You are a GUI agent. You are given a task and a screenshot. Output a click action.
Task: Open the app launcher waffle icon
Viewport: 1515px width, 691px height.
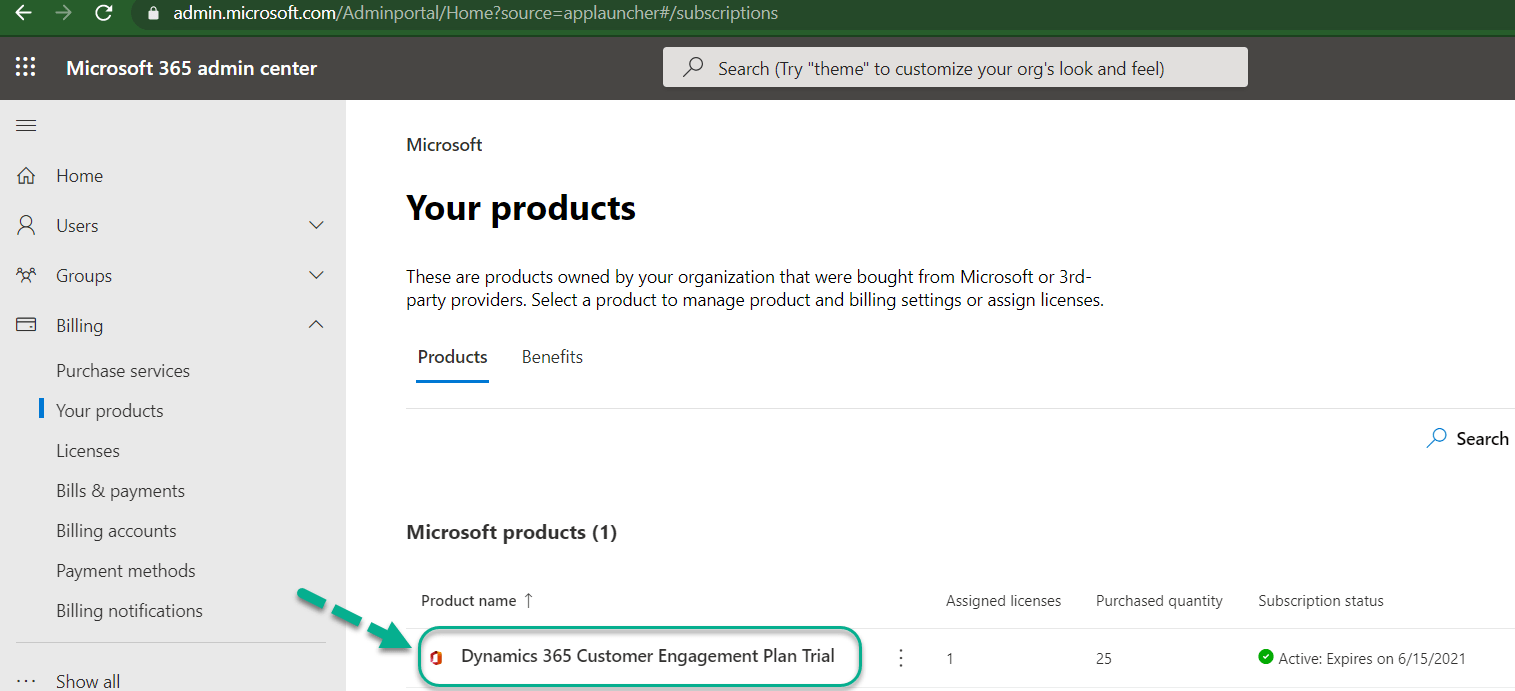coord(26,68)
